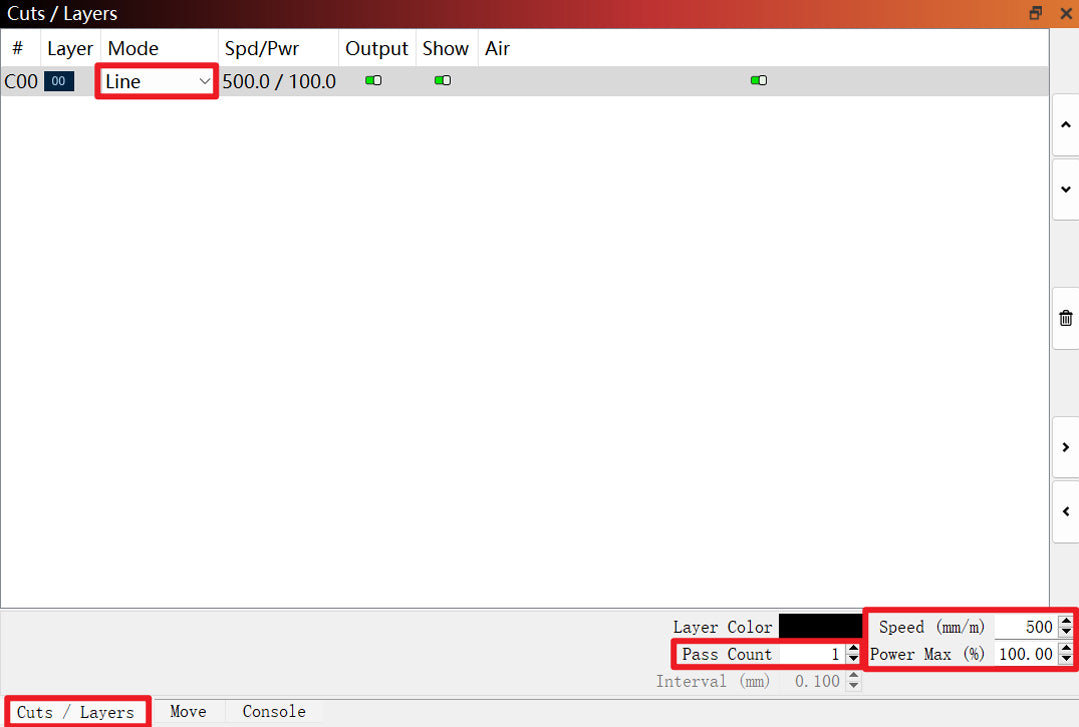This screenshot has height=727, width=1079.
Task: Delete the layer using the trash icon
Action: click(x=1065, y=318)
